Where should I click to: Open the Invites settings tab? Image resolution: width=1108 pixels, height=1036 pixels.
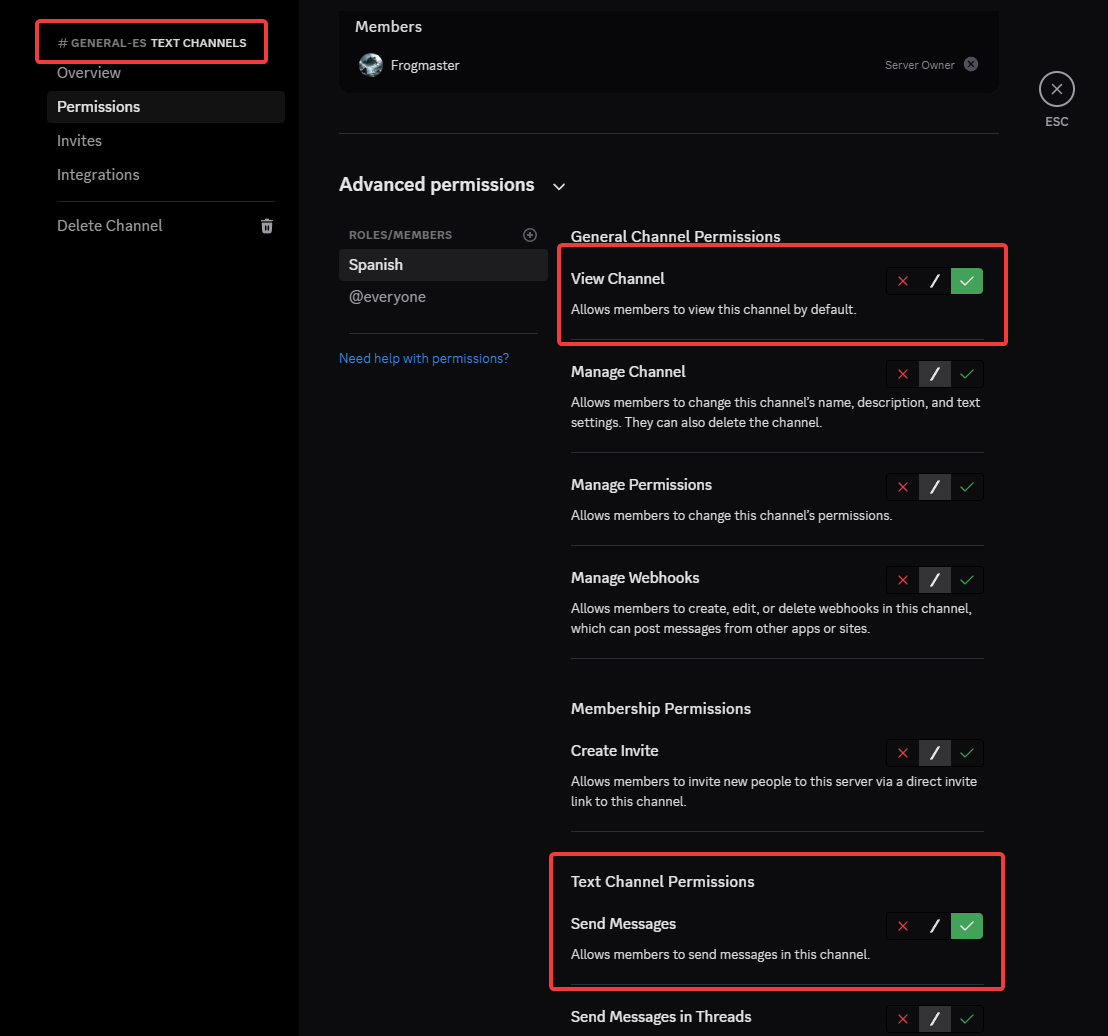[x=79, y=141]
